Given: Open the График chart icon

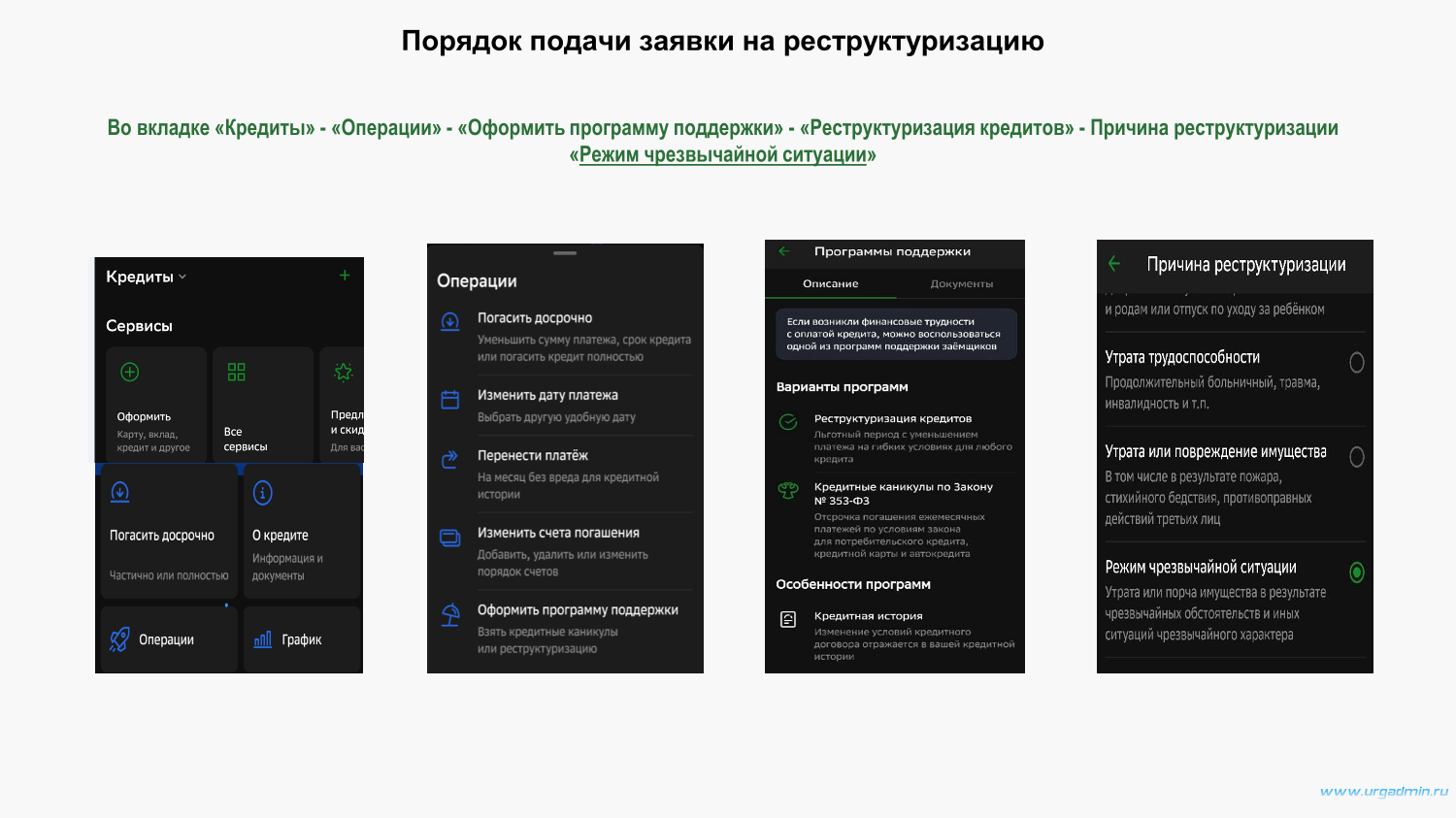Looking at the screenshot, I should pyautogui.click(x=262, y=639).
